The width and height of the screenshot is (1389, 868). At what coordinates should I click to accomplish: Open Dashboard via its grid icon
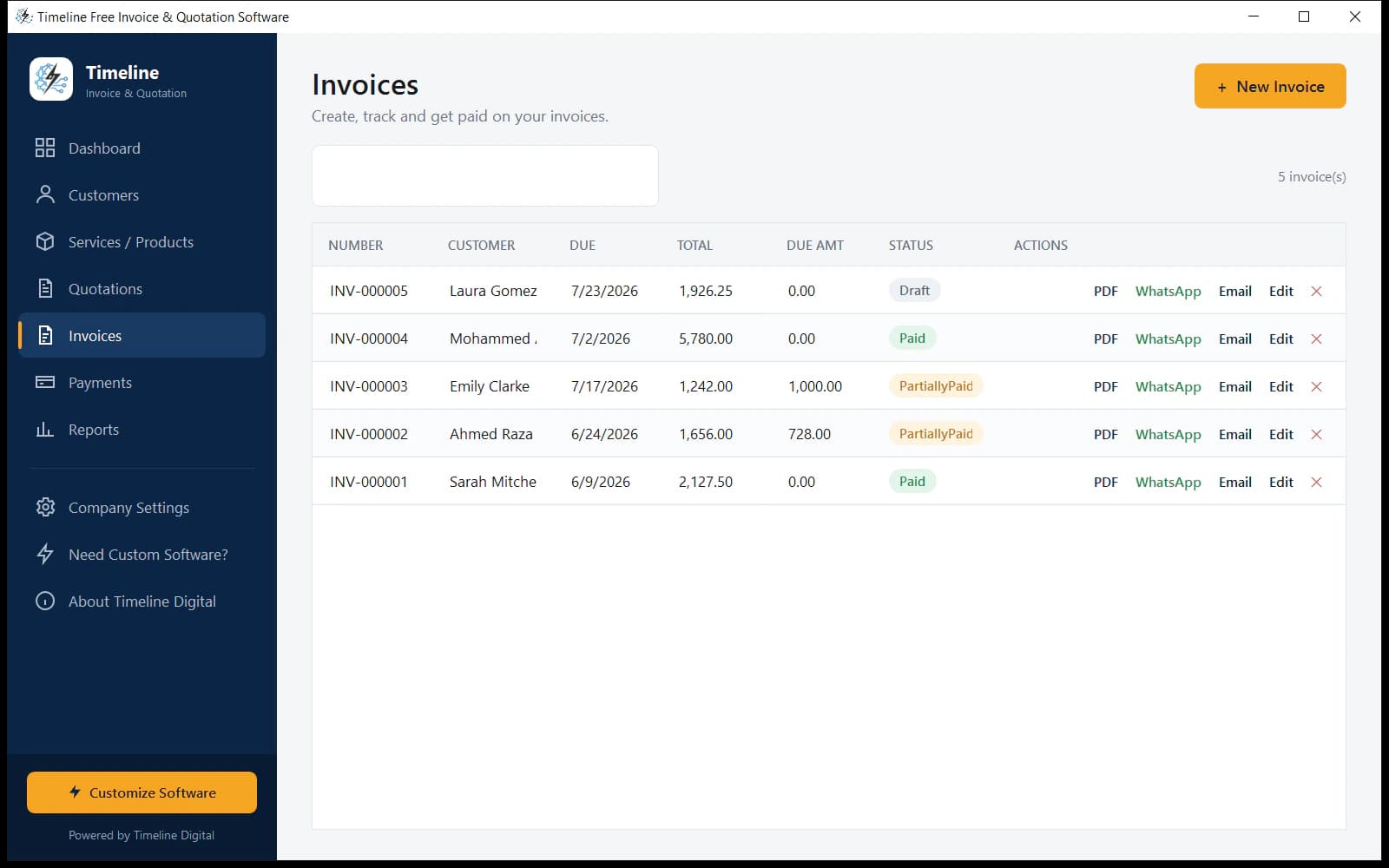click(x=45, y=148)
